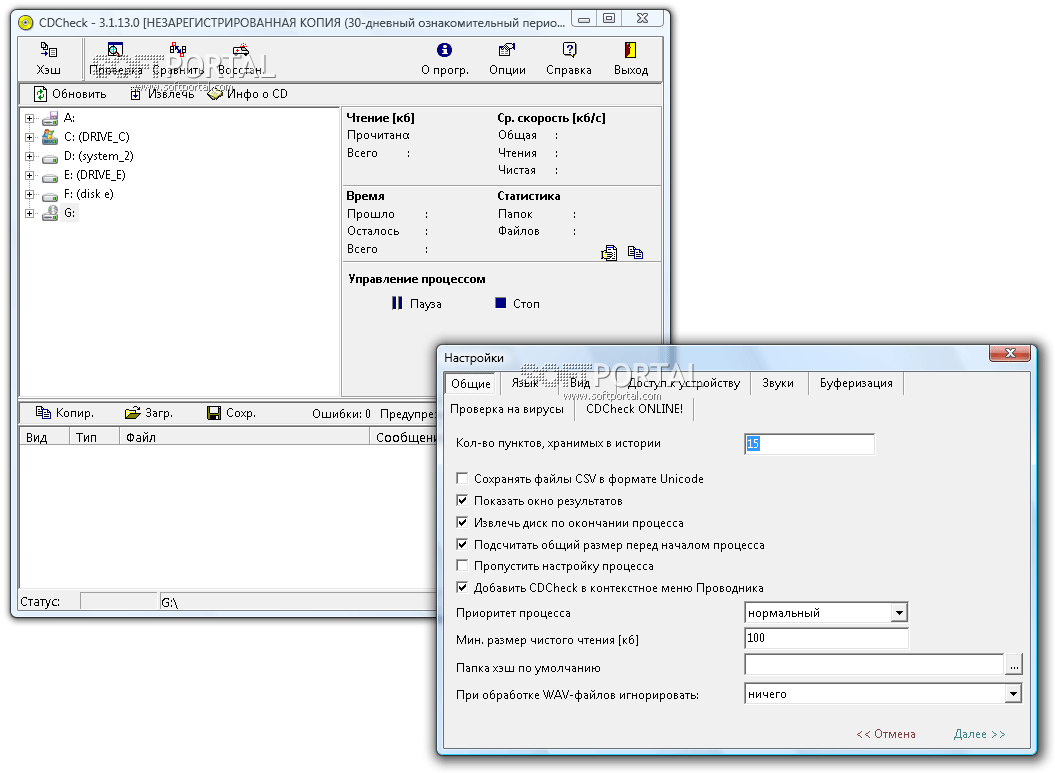The image size is (1055, 773).
Task: Click the Хэш (Hash) toolbar icon
Action: click(x=48, y=50)
